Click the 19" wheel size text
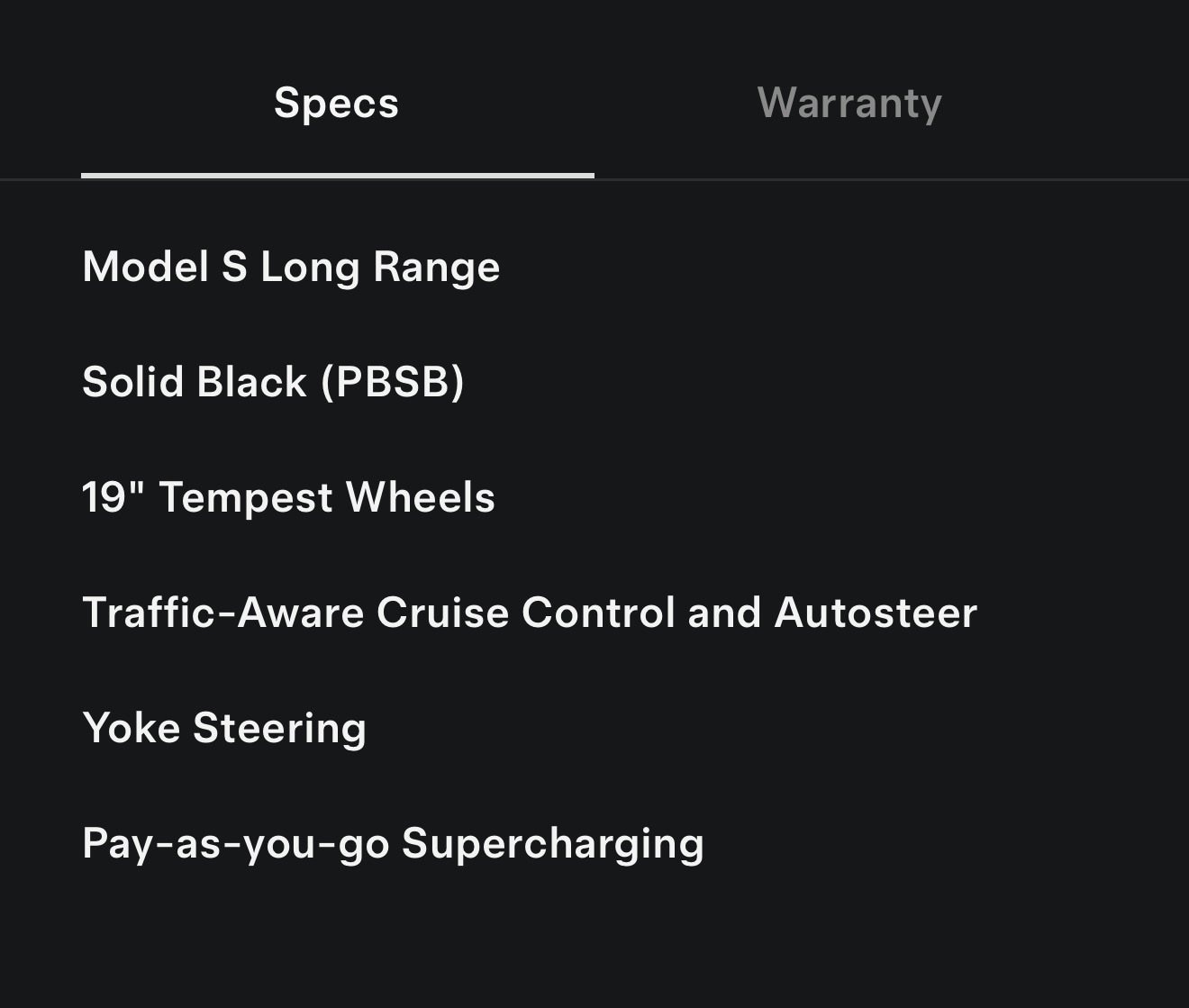Viewport: 1189px width, 1008px height. 113,497
